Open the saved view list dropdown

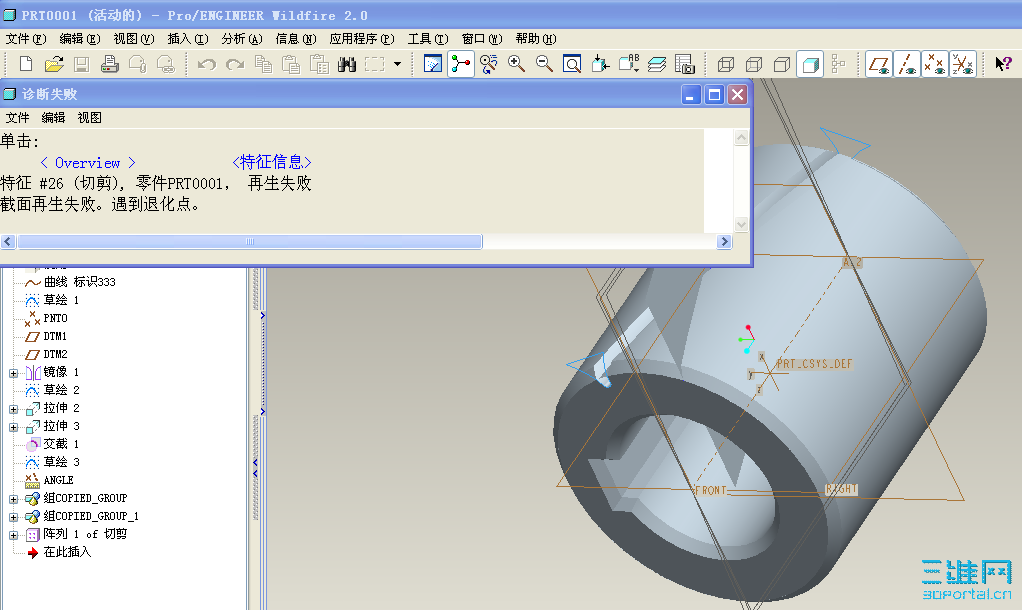click(x=630, y=64)
